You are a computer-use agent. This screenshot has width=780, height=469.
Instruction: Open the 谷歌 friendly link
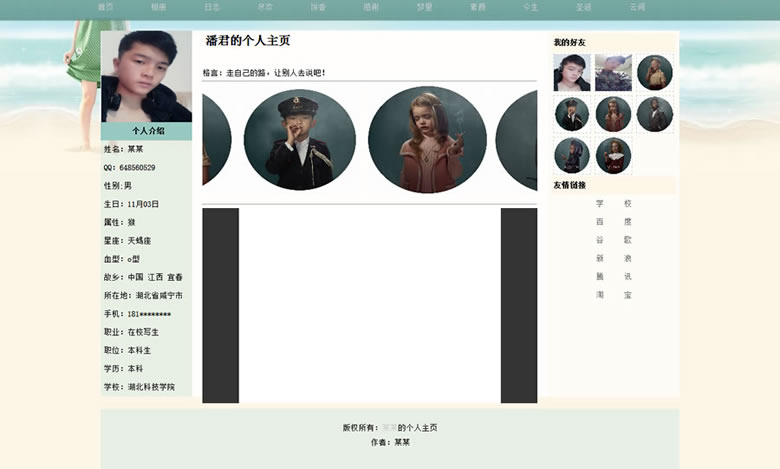pos(613,240)
